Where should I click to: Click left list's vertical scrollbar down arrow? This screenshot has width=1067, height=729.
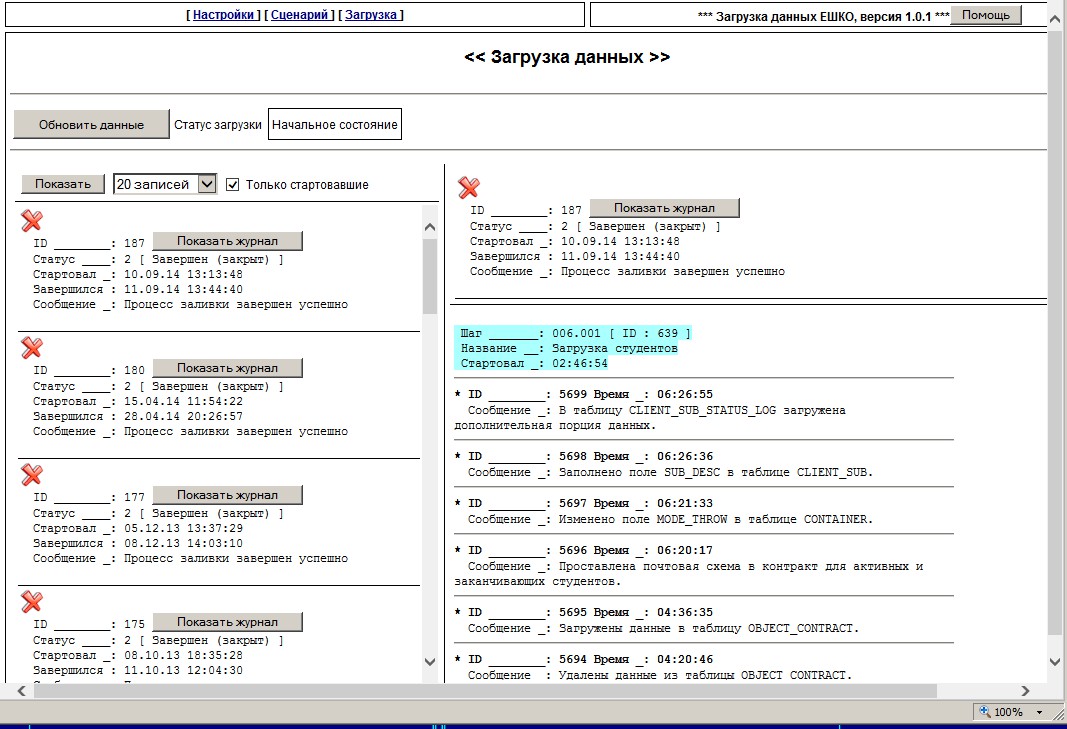pos(430,662)
